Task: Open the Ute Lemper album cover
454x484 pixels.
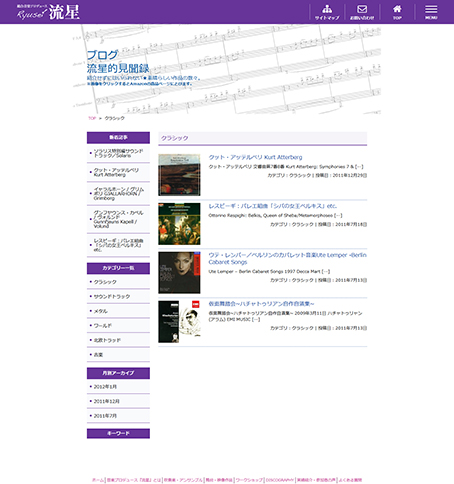Action: pos(179,273)
